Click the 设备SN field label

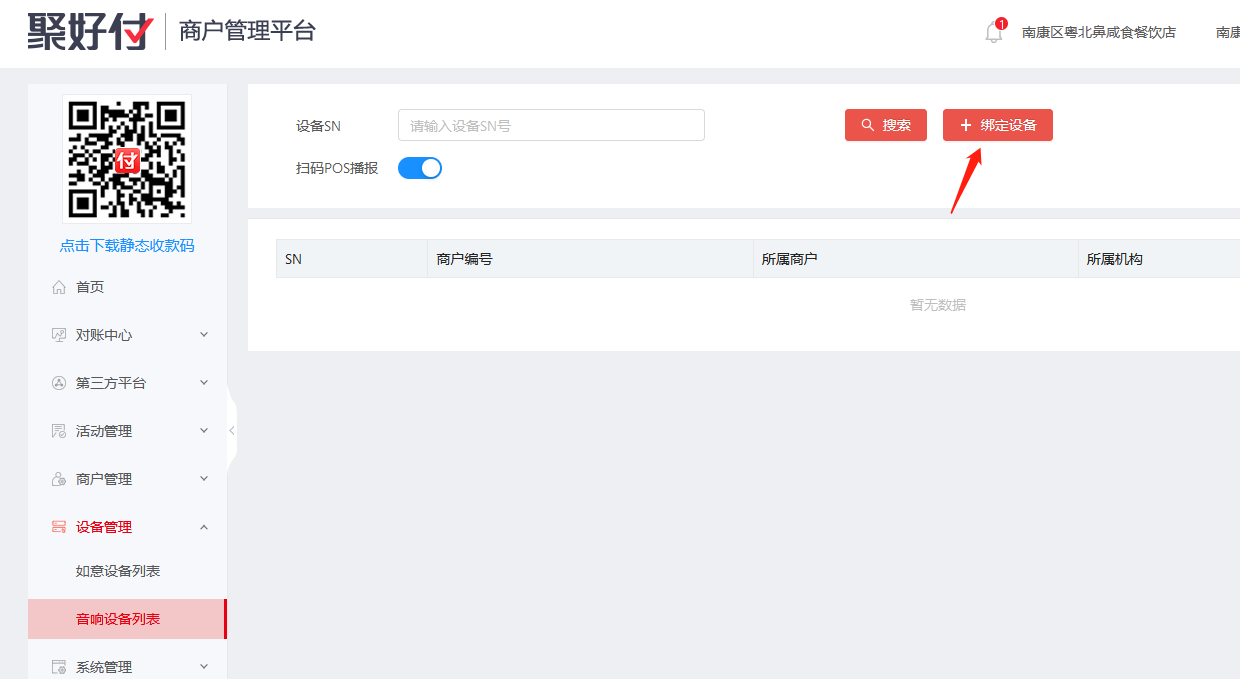point(318,126)
